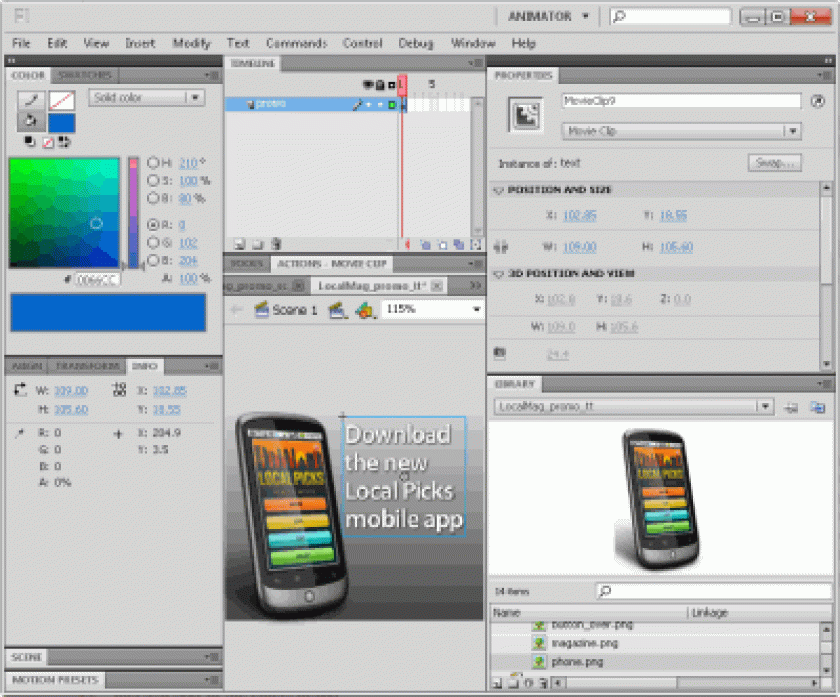Open the Color panel options menu
Image resolution: width=840 pixels, height=697 pixels.
click(212, 76)
